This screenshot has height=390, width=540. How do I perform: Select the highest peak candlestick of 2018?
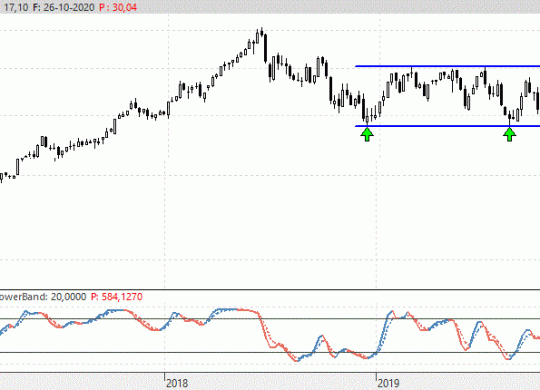(x=262, y=33)
